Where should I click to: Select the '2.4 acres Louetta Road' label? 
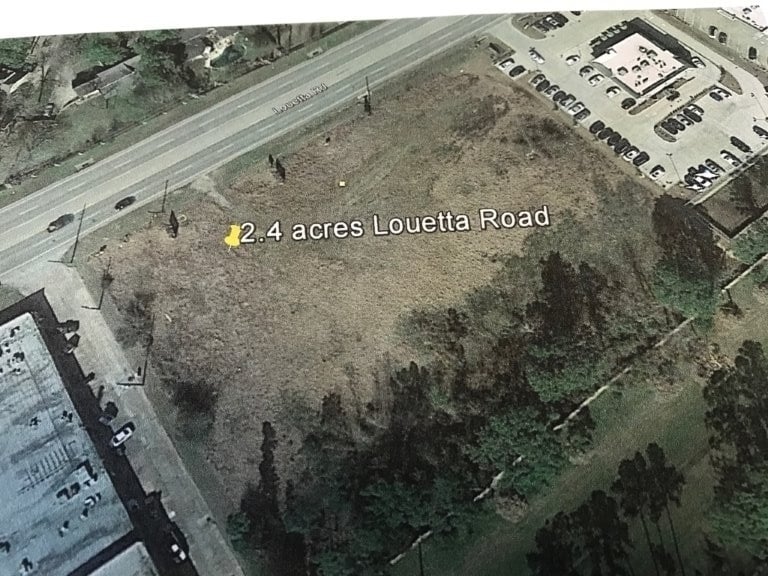pos(395,225)
